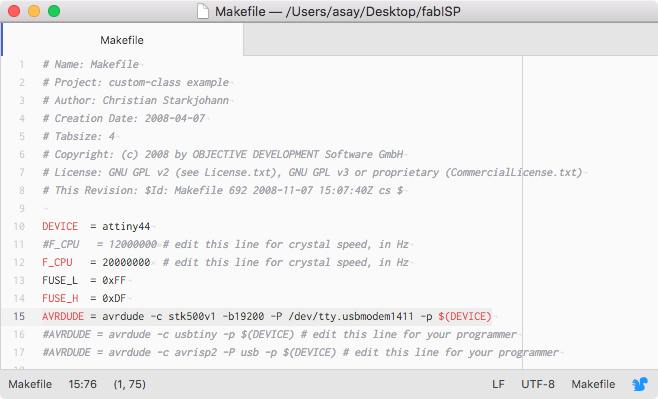658x399 pixels.
Task: Click line number 17 in gutter
Action: (x=19, y=352)
